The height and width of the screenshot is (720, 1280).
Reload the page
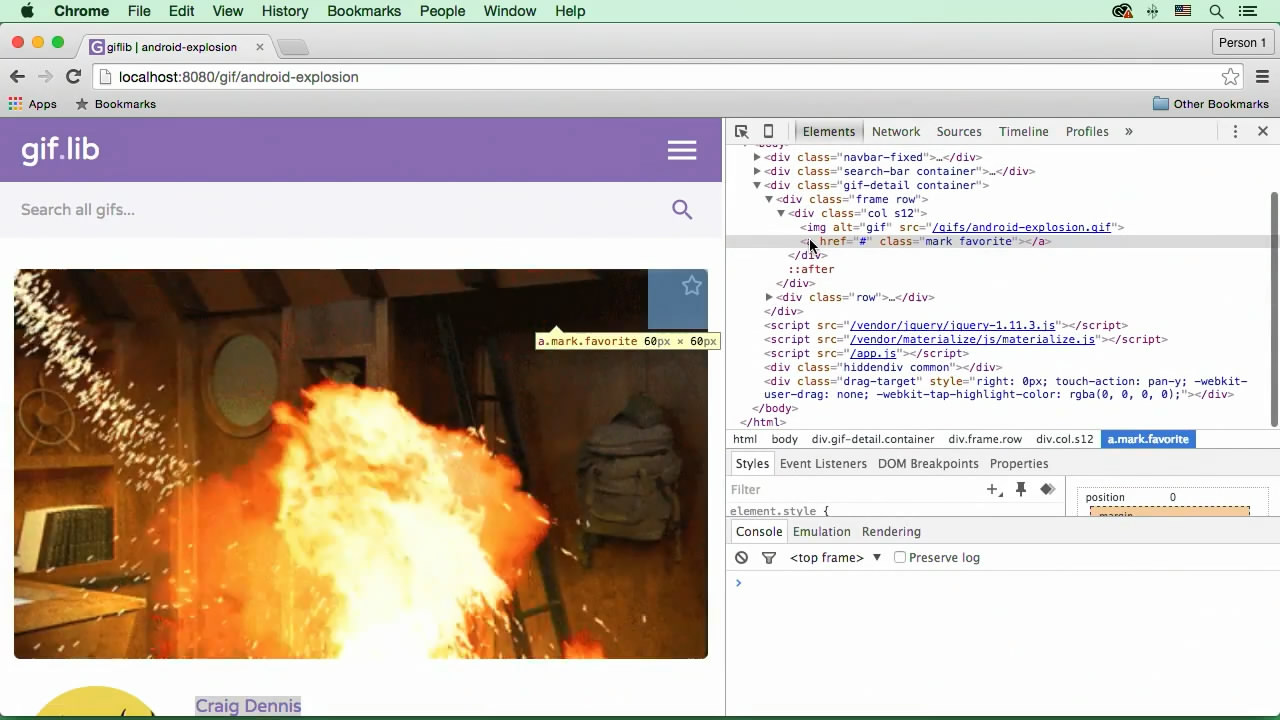[73, 76]
